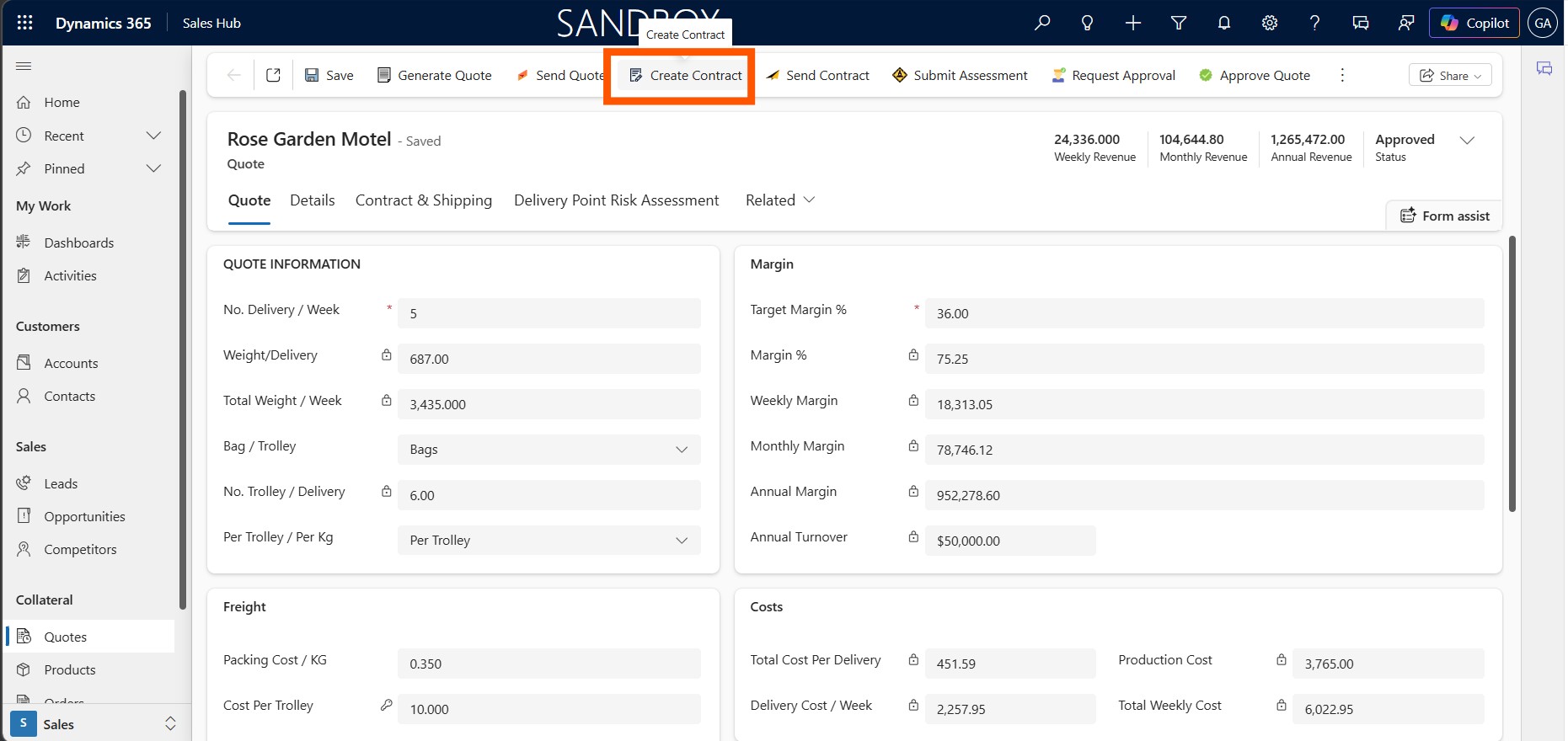Click the Annual Turnover lock icon

(913, 537)
